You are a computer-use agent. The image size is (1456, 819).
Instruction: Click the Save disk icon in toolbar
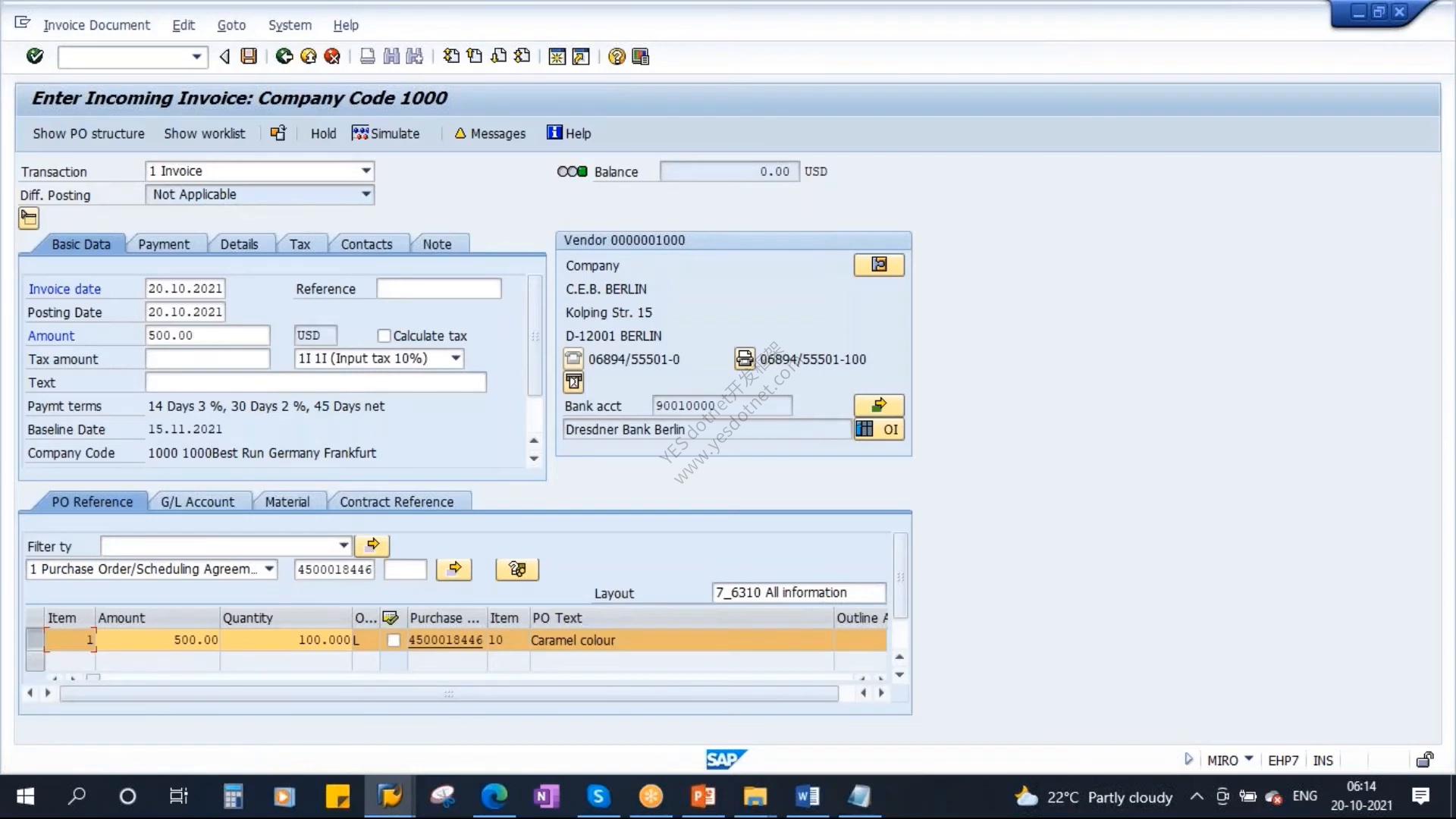[249, 56]
